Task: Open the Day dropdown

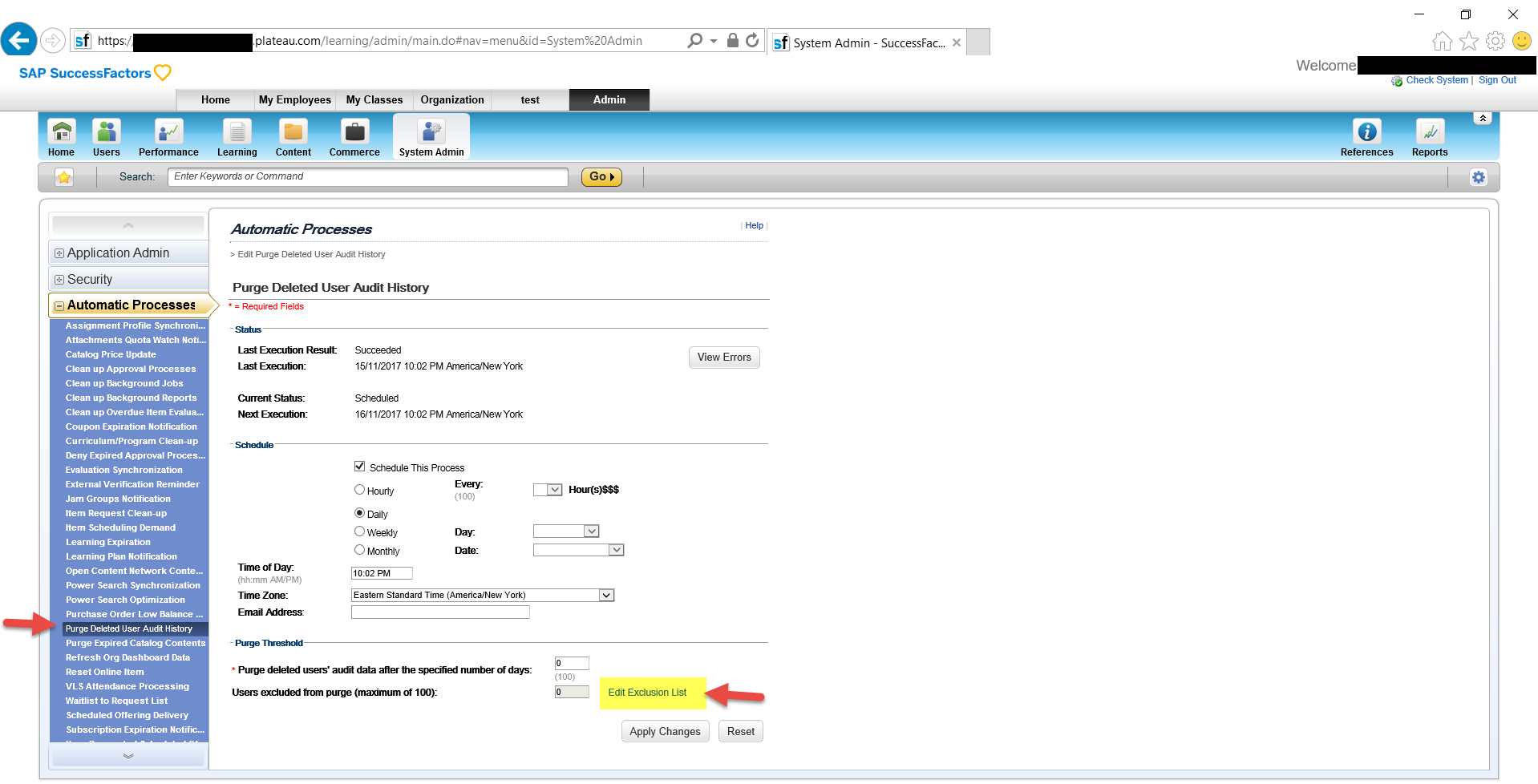Action: point(566,531)
